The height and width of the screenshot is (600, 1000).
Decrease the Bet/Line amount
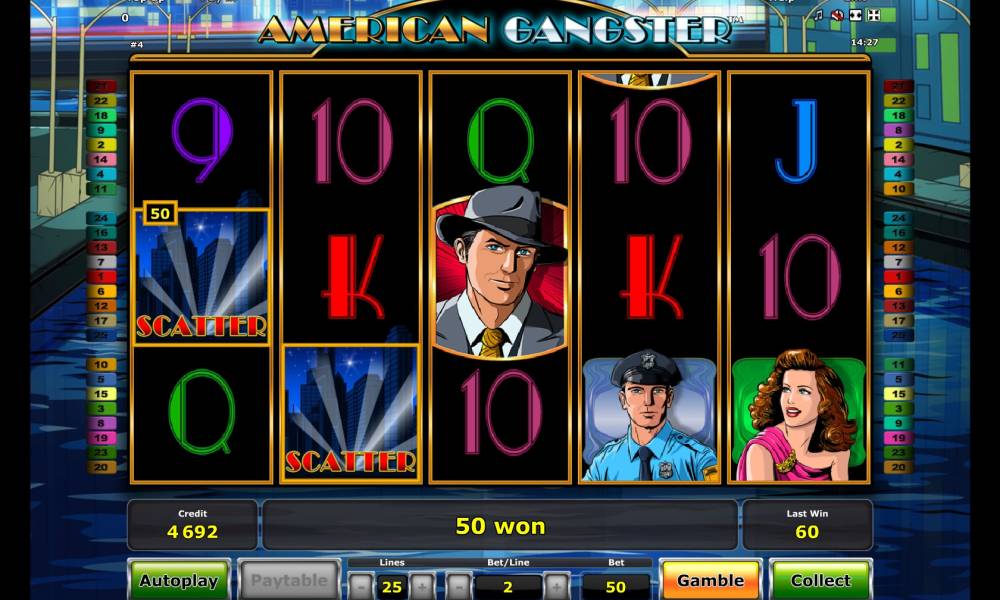459,586
